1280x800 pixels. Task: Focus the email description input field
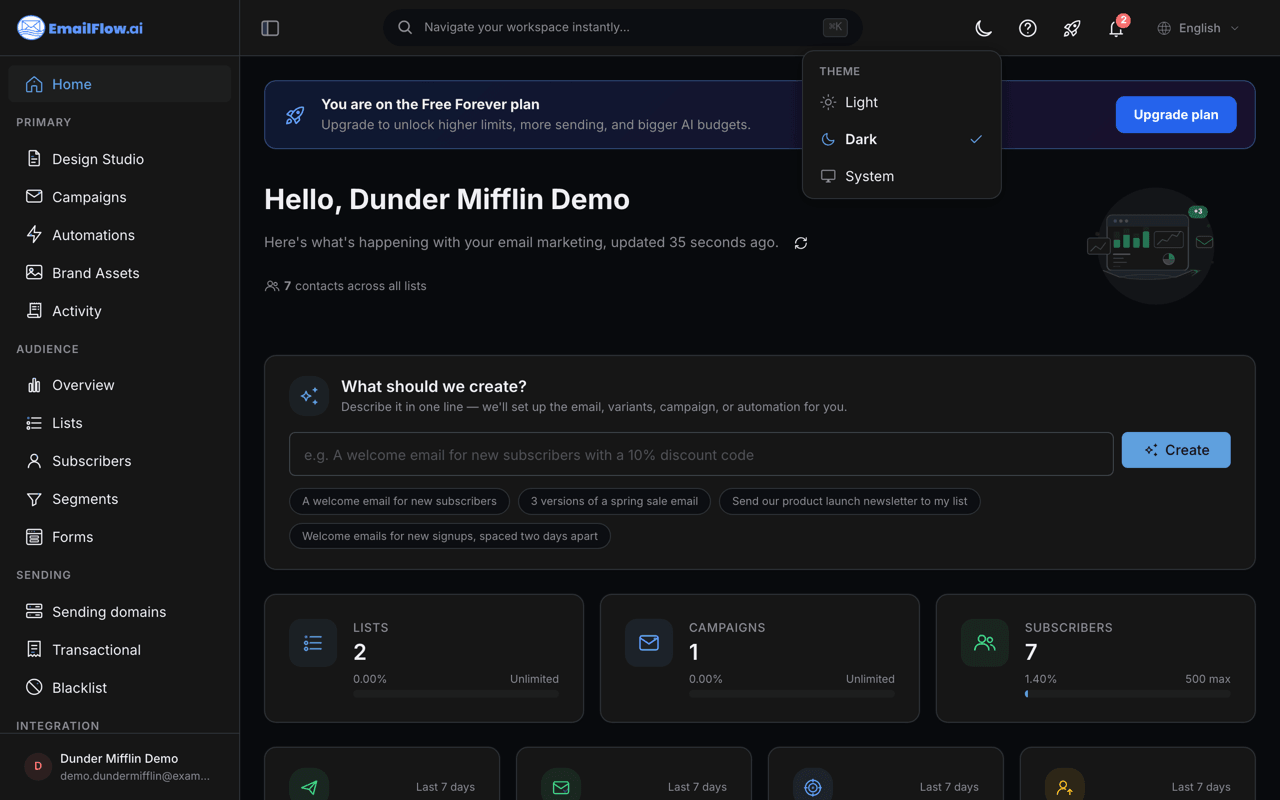(701, 454)
